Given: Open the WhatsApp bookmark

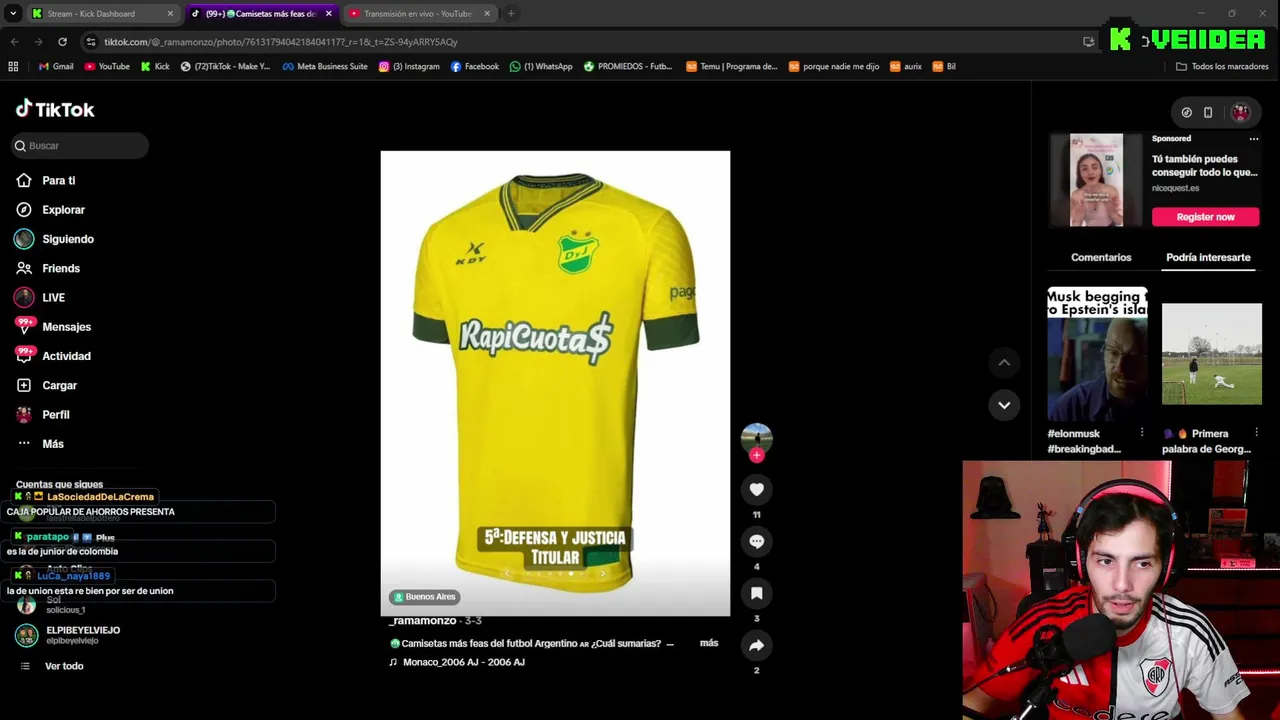Looking at the screenshot, I should (x=541, y=67).
